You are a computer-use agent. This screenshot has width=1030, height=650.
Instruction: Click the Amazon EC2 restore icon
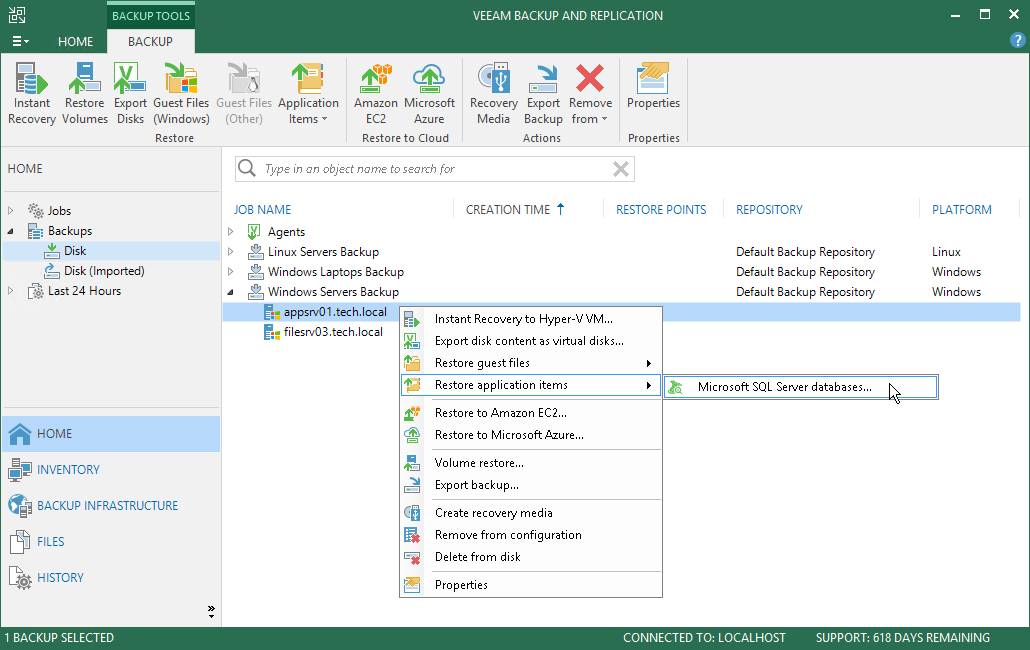376,93
